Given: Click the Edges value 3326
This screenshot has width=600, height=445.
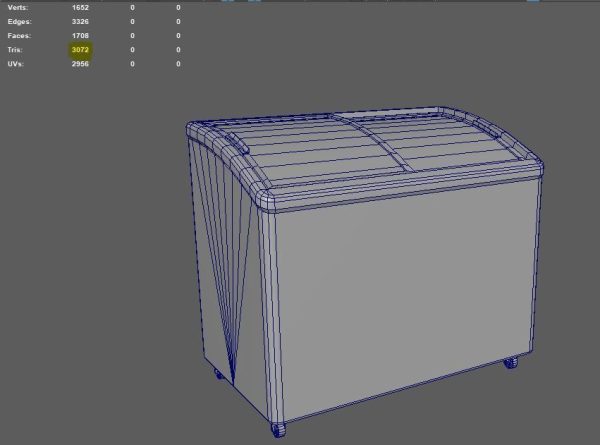Looking at the screenshot, I should [x=80, y=22].
